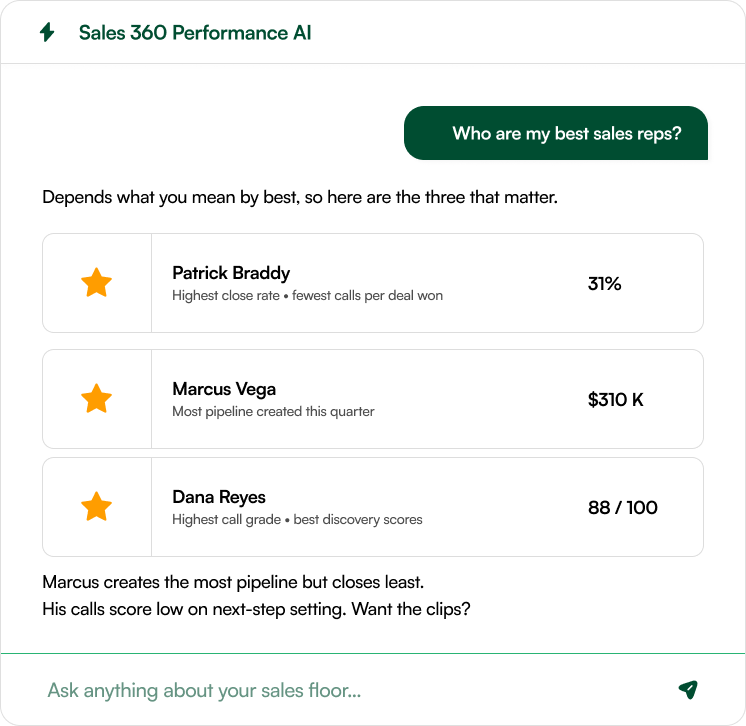746x726 pixels.
Task: Click the paper plane send icon
Action: tap(688, 689)
